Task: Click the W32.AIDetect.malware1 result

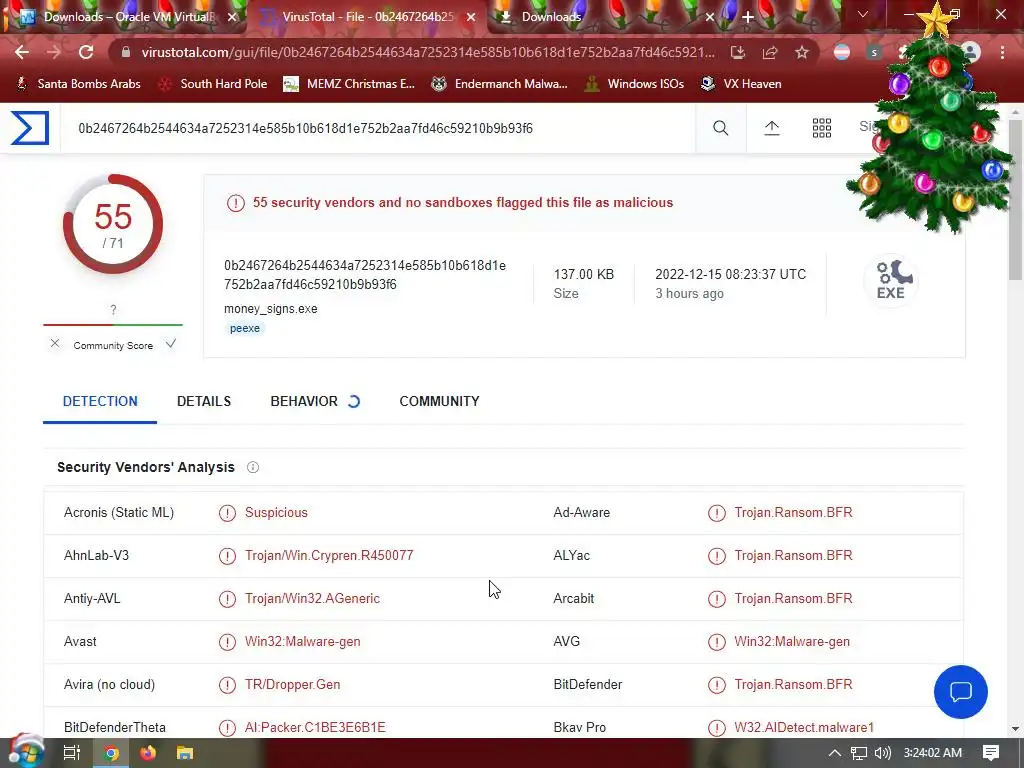Action: click(804, 727)
